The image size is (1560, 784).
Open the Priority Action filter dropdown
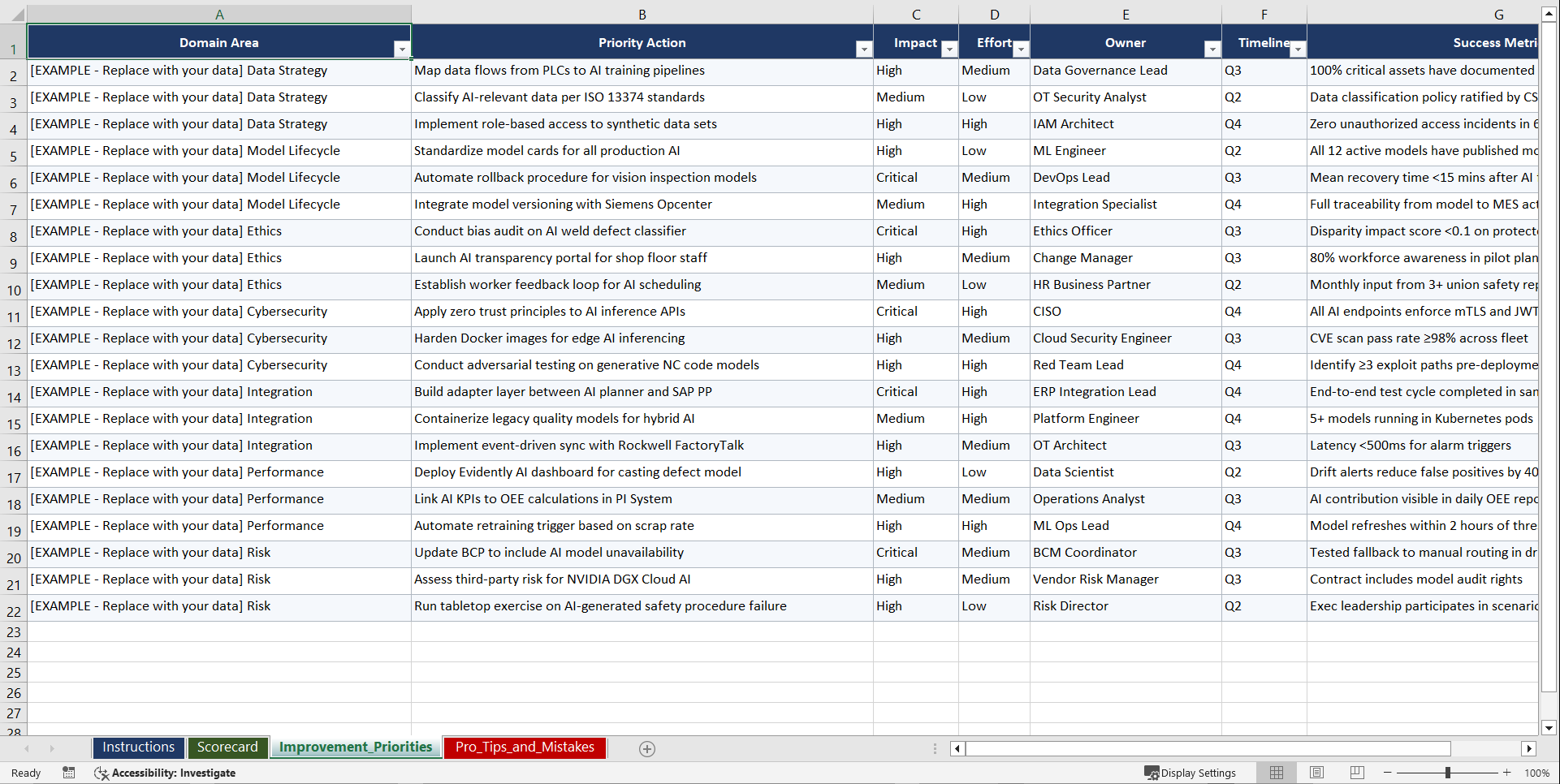point(863,49)
